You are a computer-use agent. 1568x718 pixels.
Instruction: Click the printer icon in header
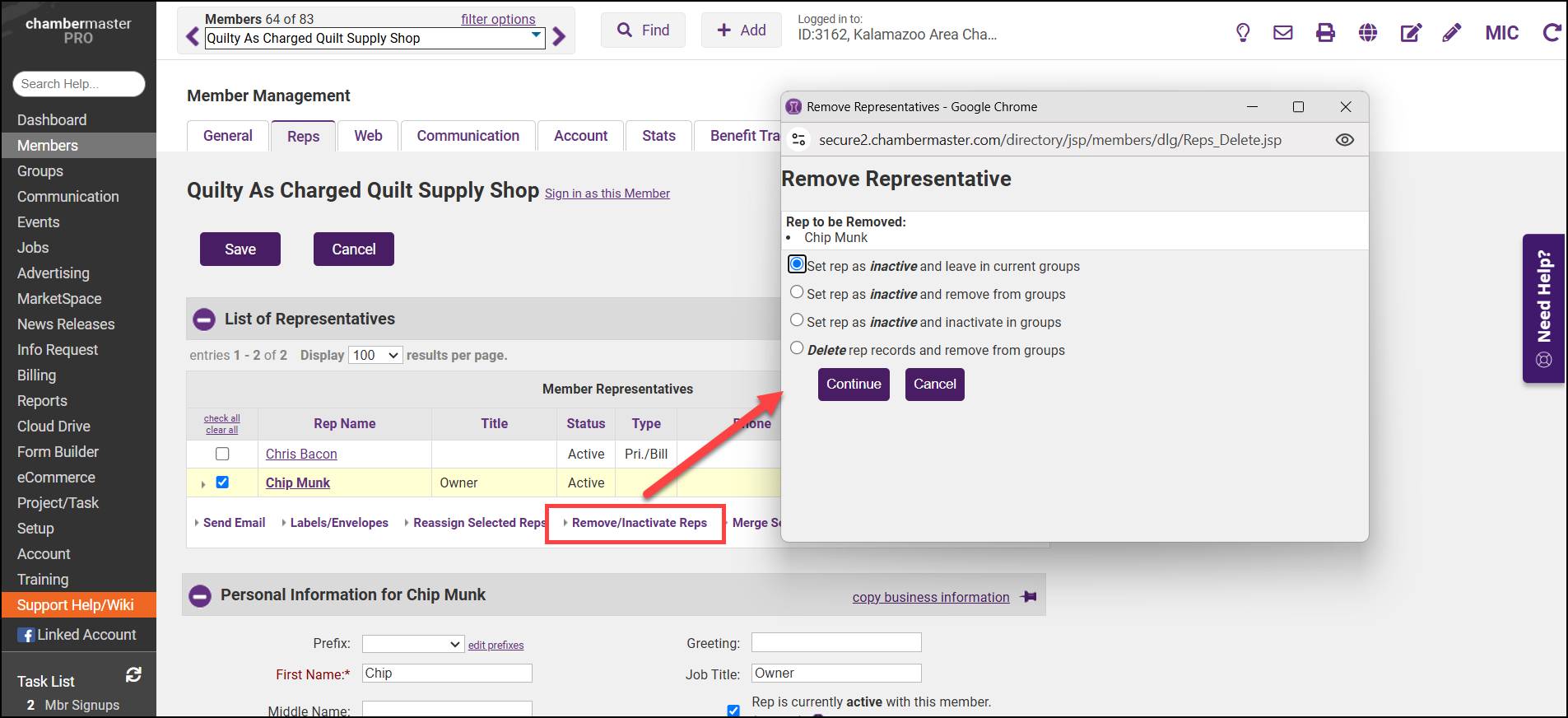[x=1325, y=32]
